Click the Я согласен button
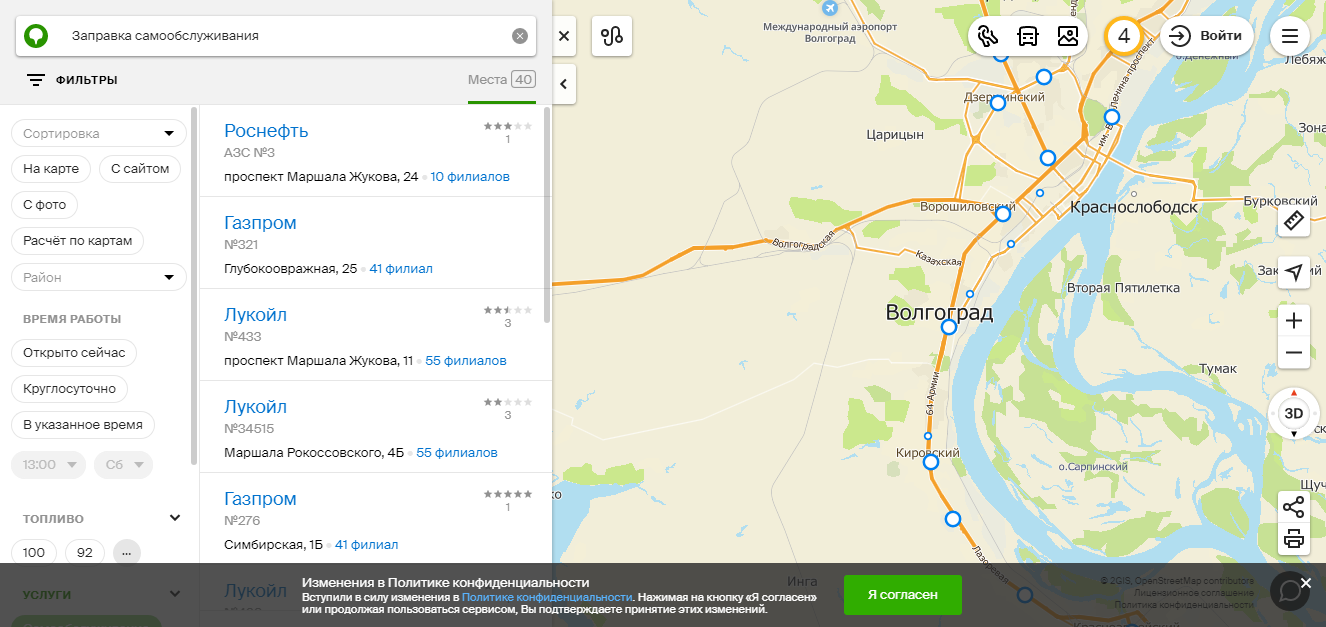 coord(903,594)
